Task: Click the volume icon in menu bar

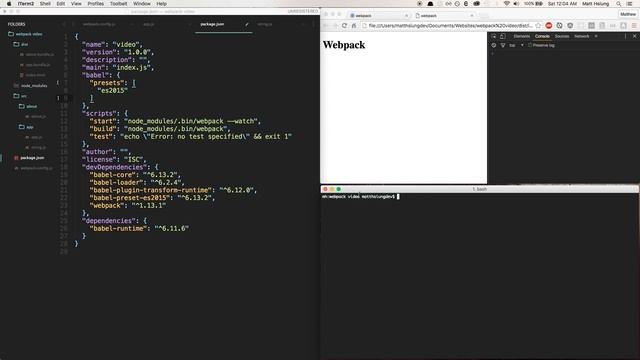Action: [516, 4]
